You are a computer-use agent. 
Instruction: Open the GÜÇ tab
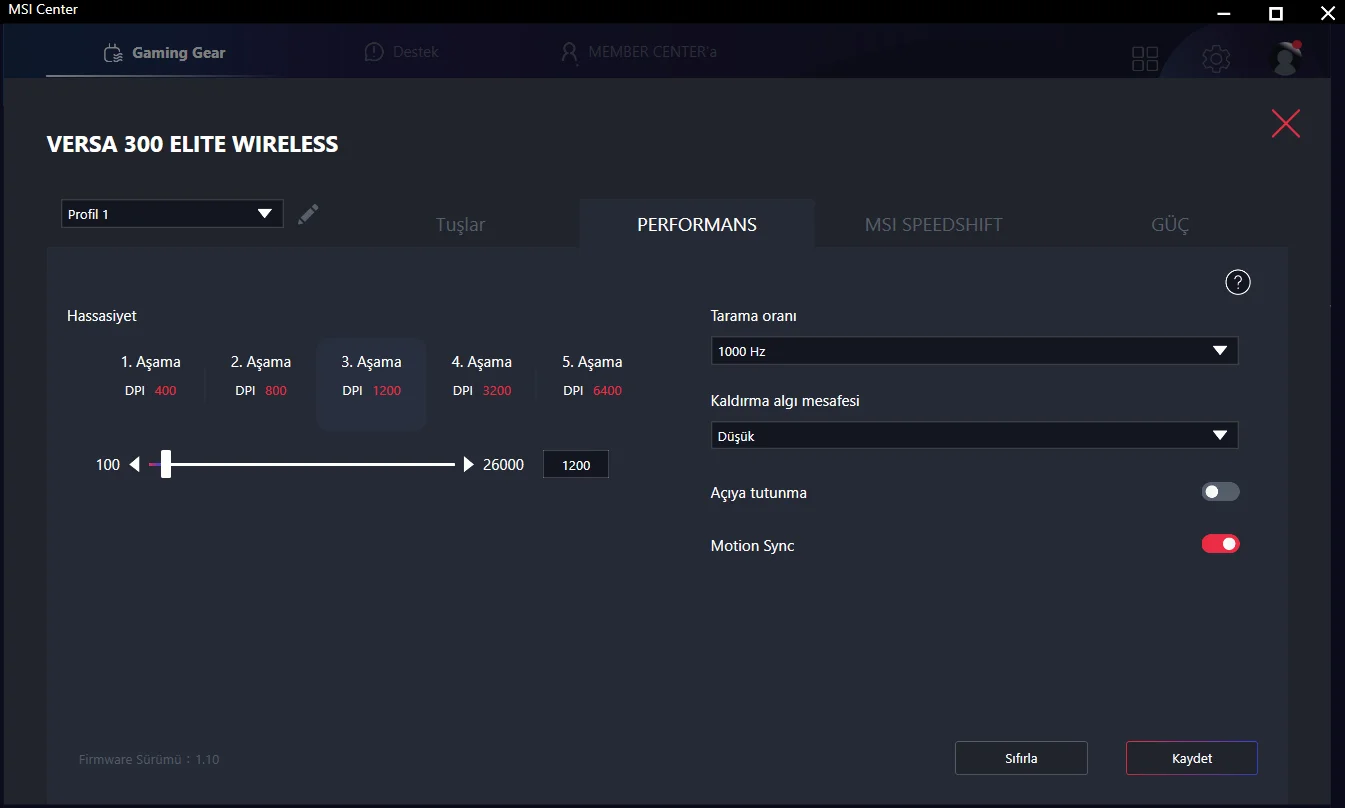click(1170, 224)
